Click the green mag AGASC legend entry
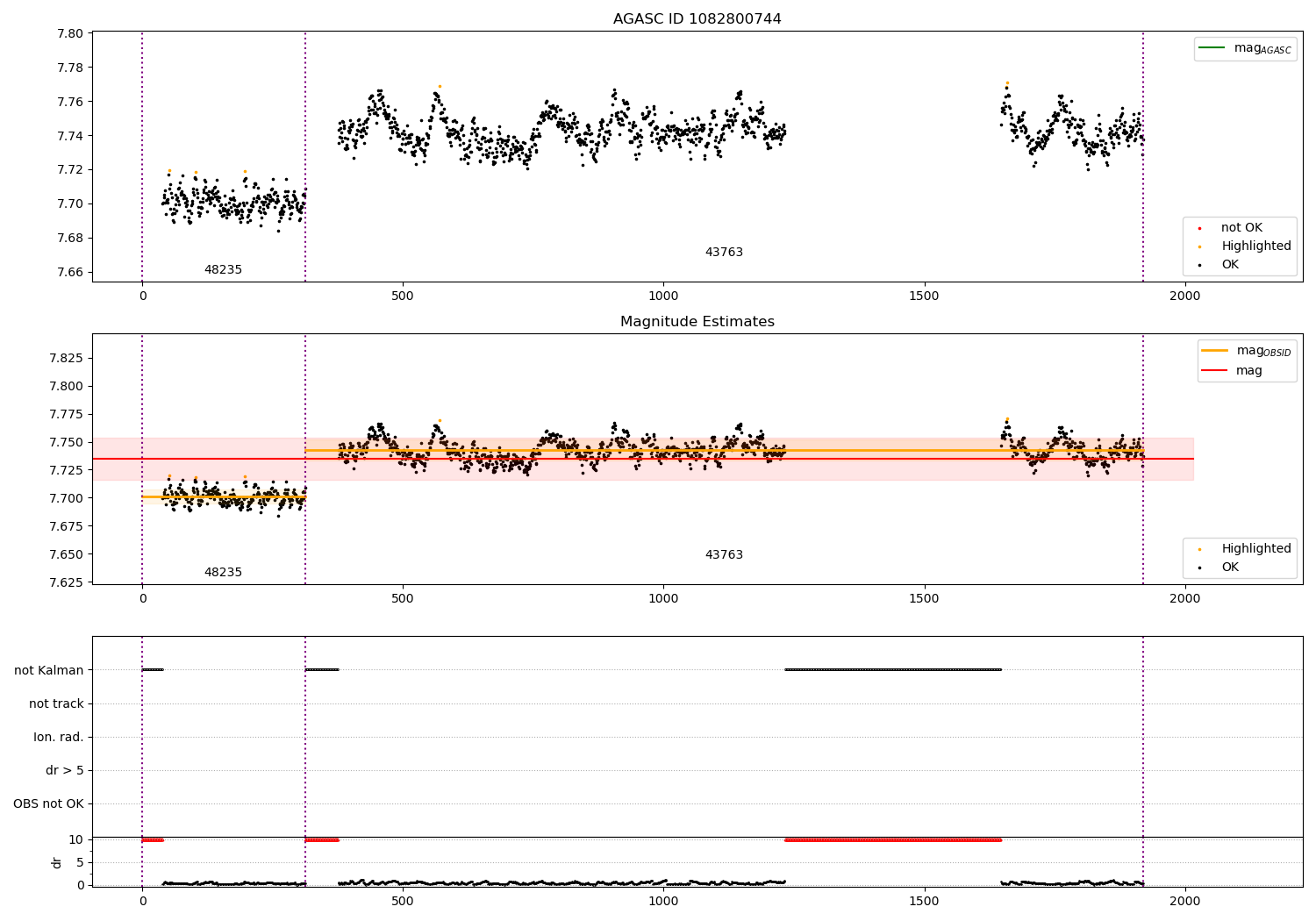The height and width of the screenshot is (921, 1316). click(1245, 48)
